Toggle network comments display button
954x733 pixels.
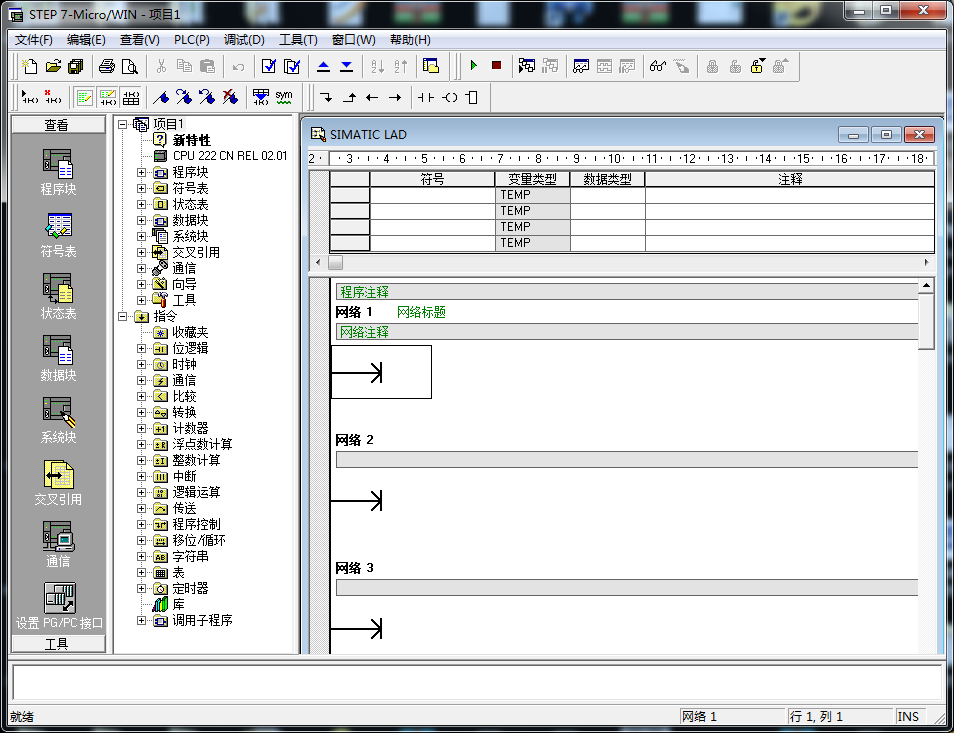click(x=107, y=97)
